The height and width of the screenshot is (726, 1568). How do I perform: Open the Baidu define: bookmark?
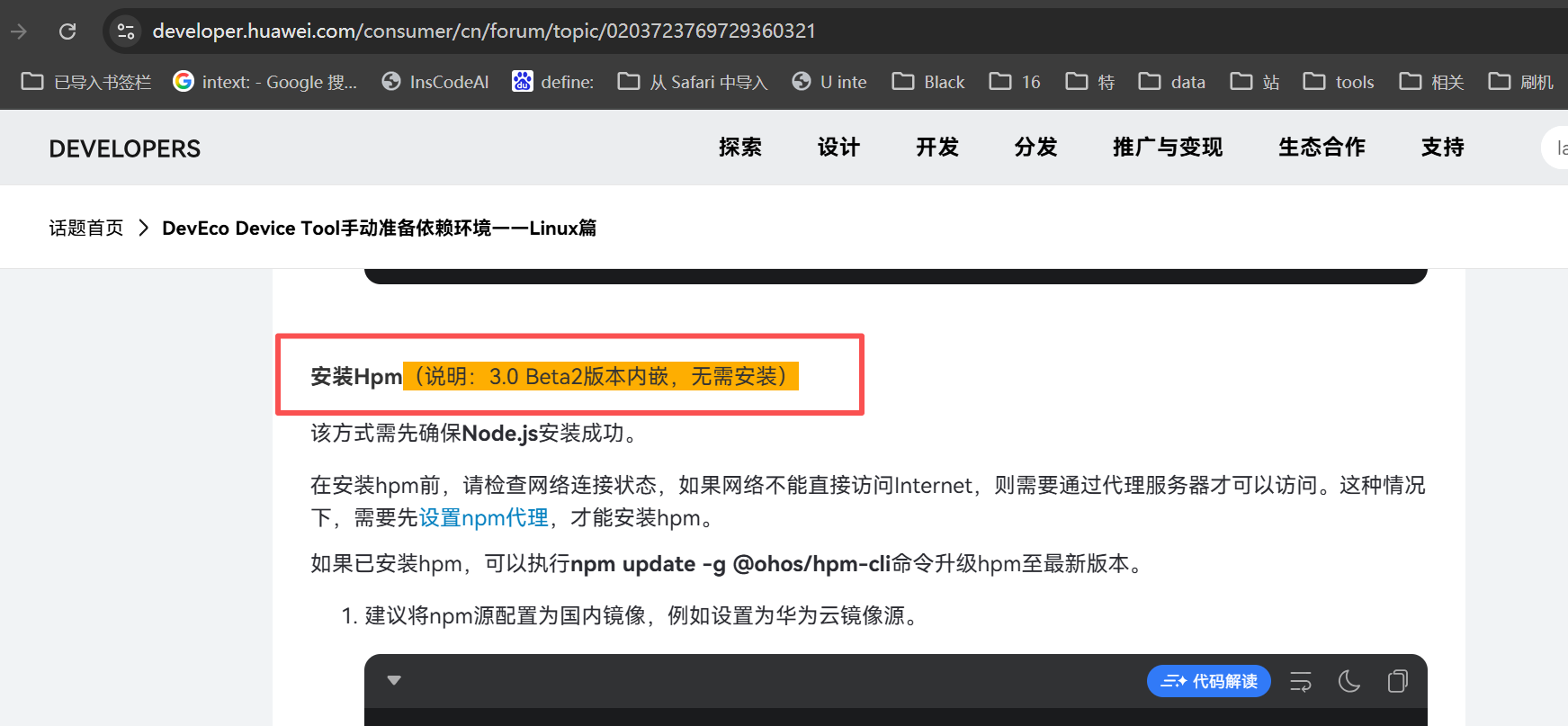(x=553, y=82)
